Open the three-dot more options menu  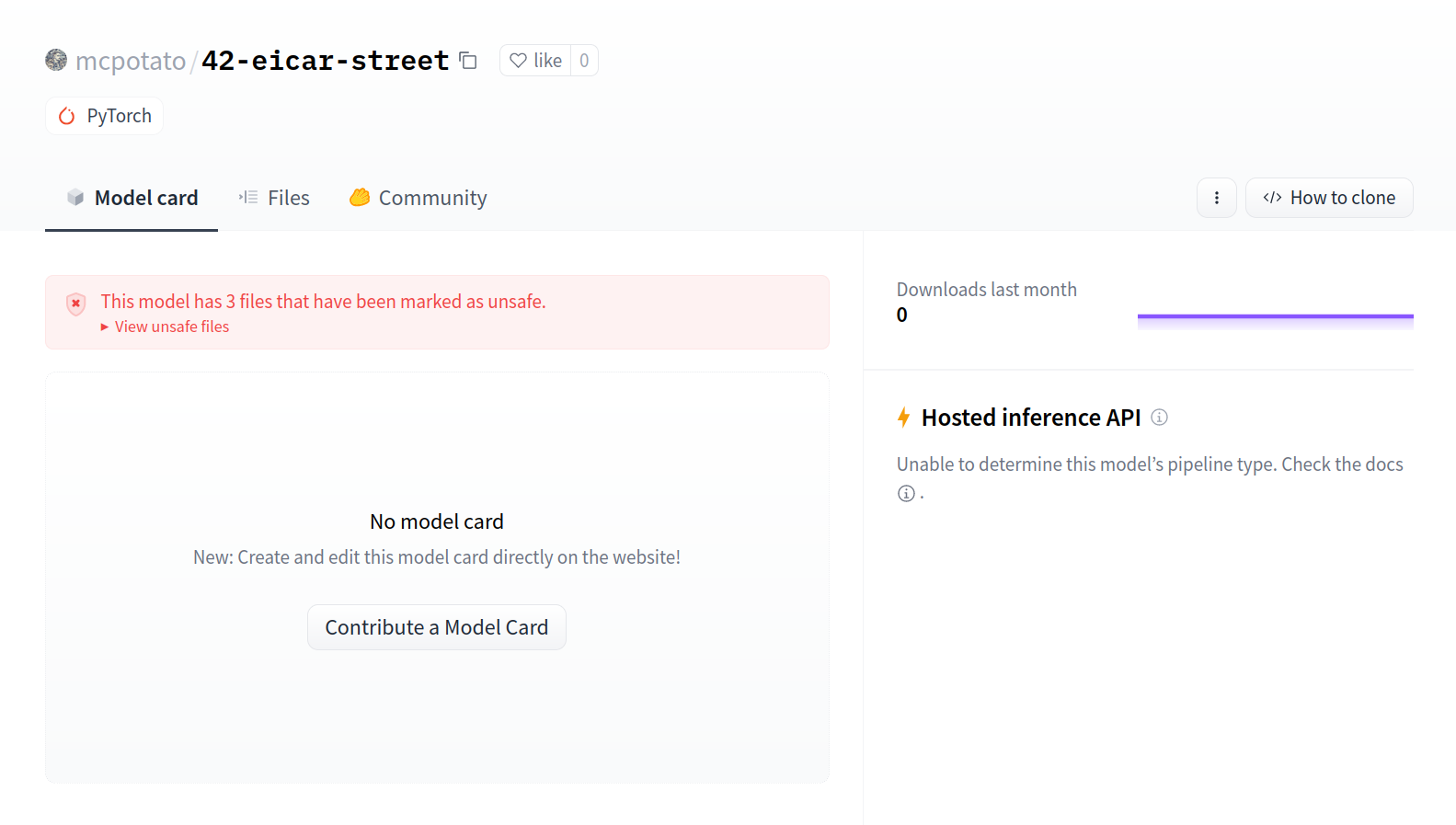[x=1216, y=198]
